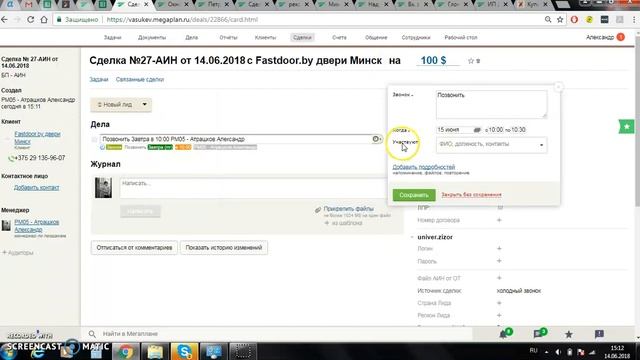This screenshot has width=640, height=360.
Task: Click the favorite star next to deal amount
Action: 471,61
